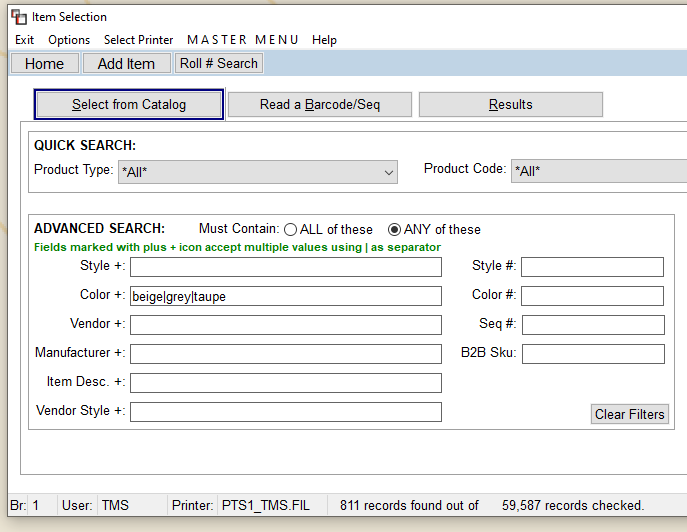Click the 59,587 records checked status text
The height and width of the screenshot is (532, 687).
click(573, 505)
